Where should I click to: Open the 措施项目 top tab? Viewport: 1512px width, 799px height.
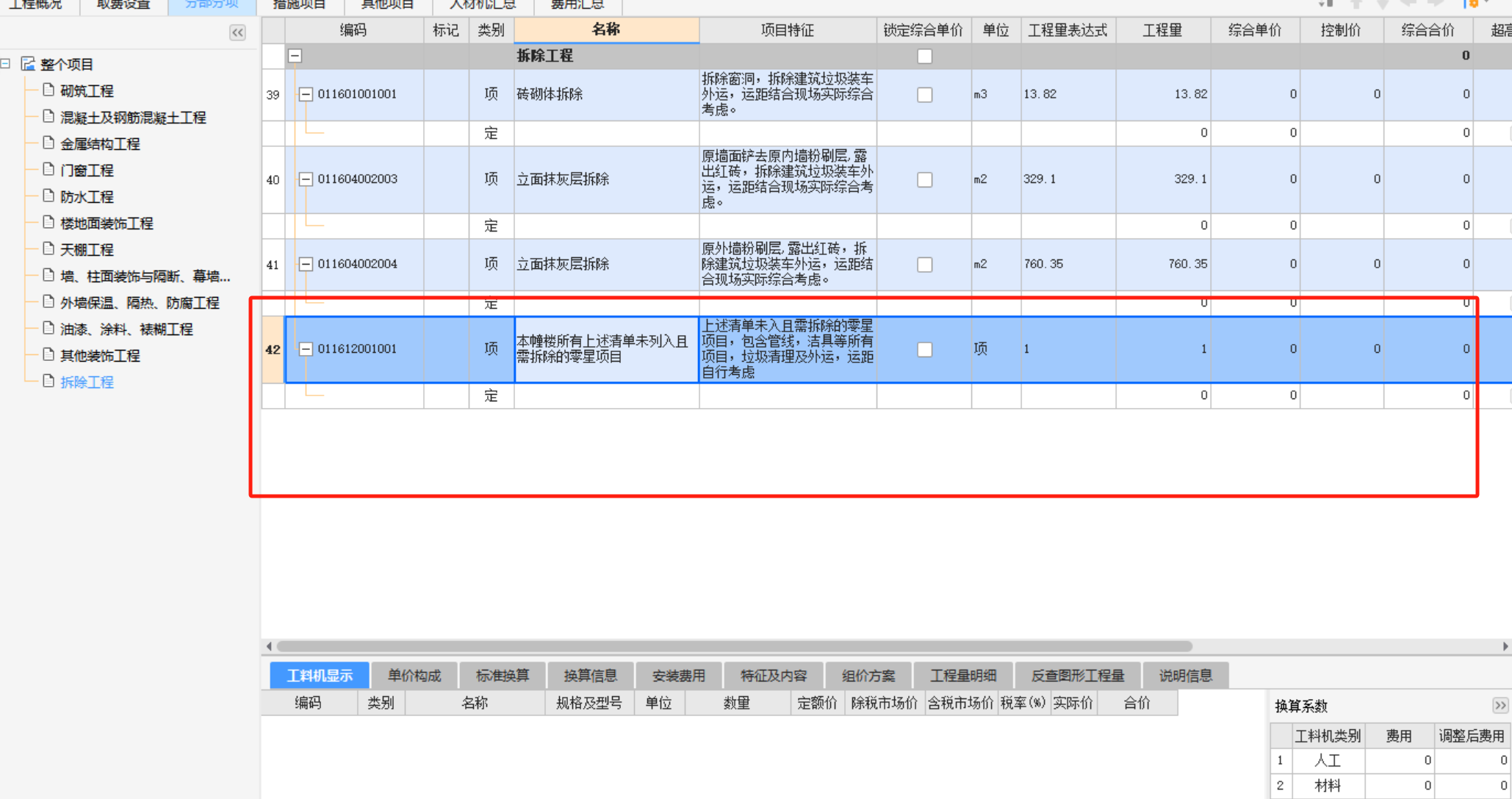(299, 5)
